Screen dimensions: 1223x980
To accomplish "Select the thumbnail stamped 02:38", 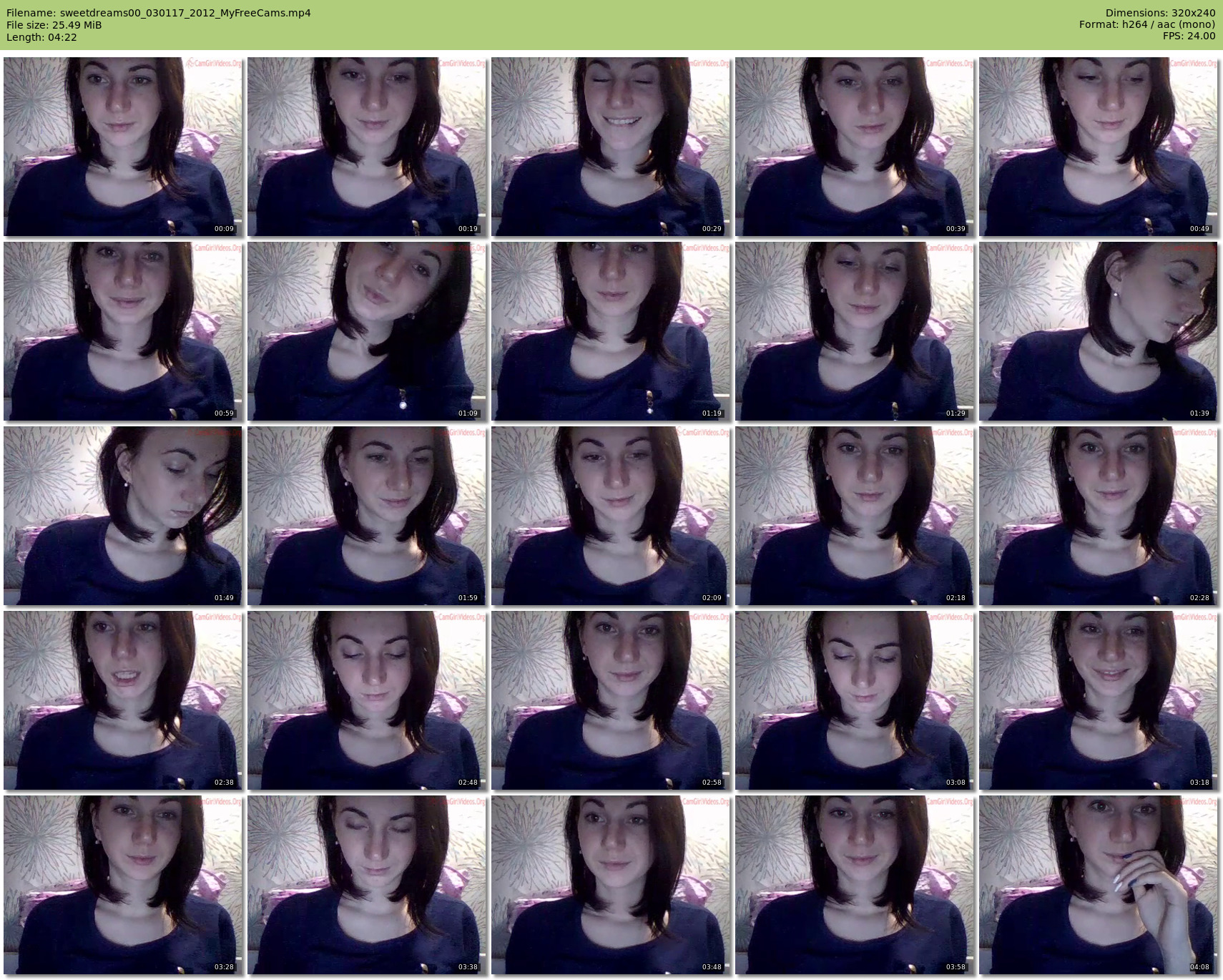I will point(123,700).
